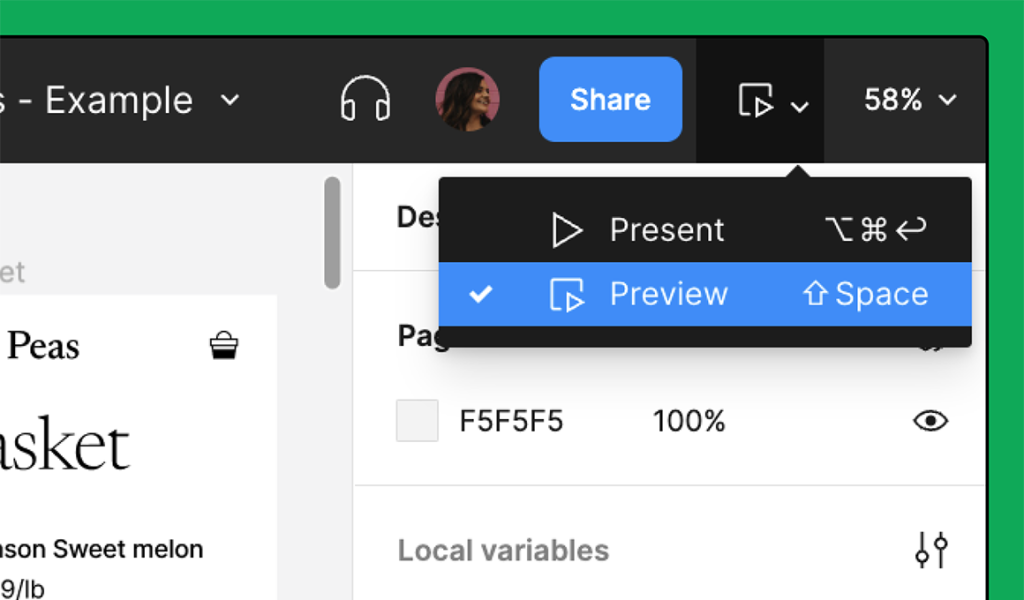Expand the file name dropdown chevron

(230, 100)
